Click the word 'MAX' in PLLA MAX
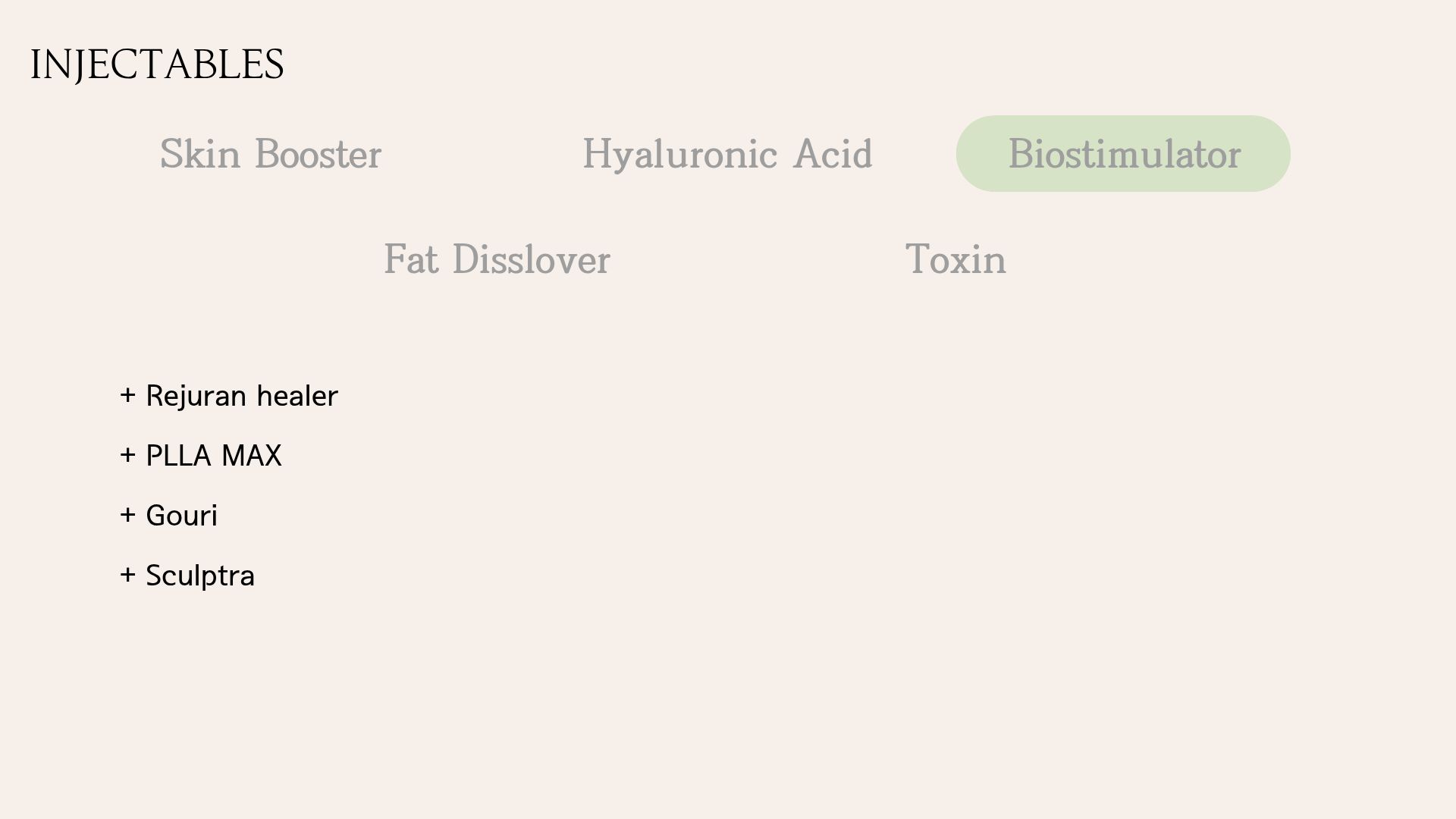This screenshot has width=1456, height=819. pos(251,456)
